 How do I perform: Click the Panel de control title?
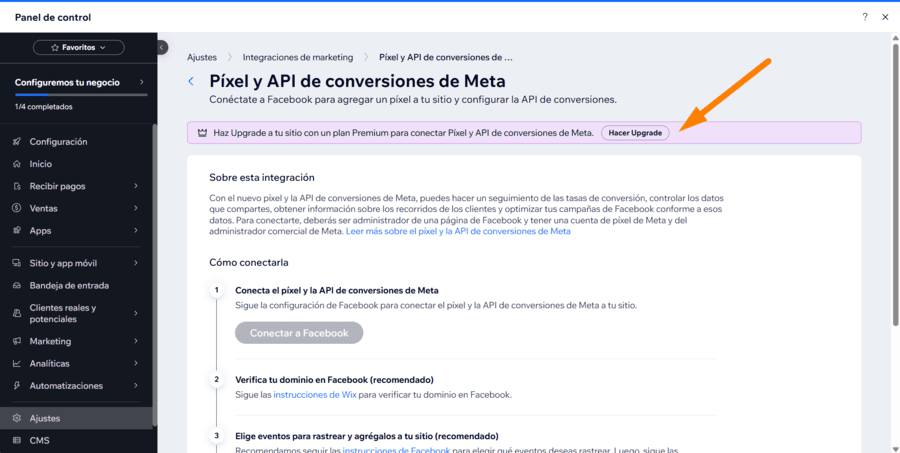[53, 18]
